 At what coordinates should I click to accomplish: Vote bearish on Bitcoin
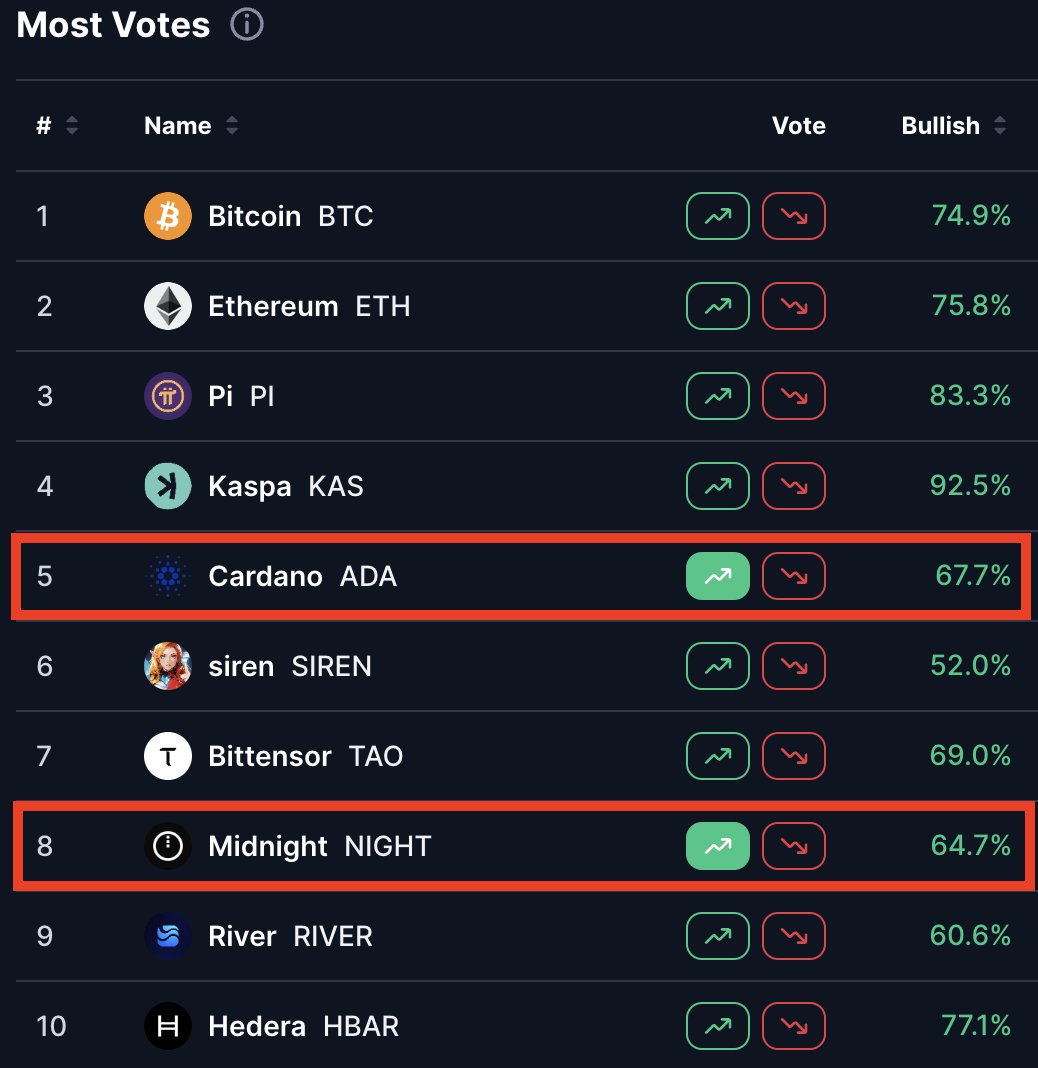[x=794, y=216]
